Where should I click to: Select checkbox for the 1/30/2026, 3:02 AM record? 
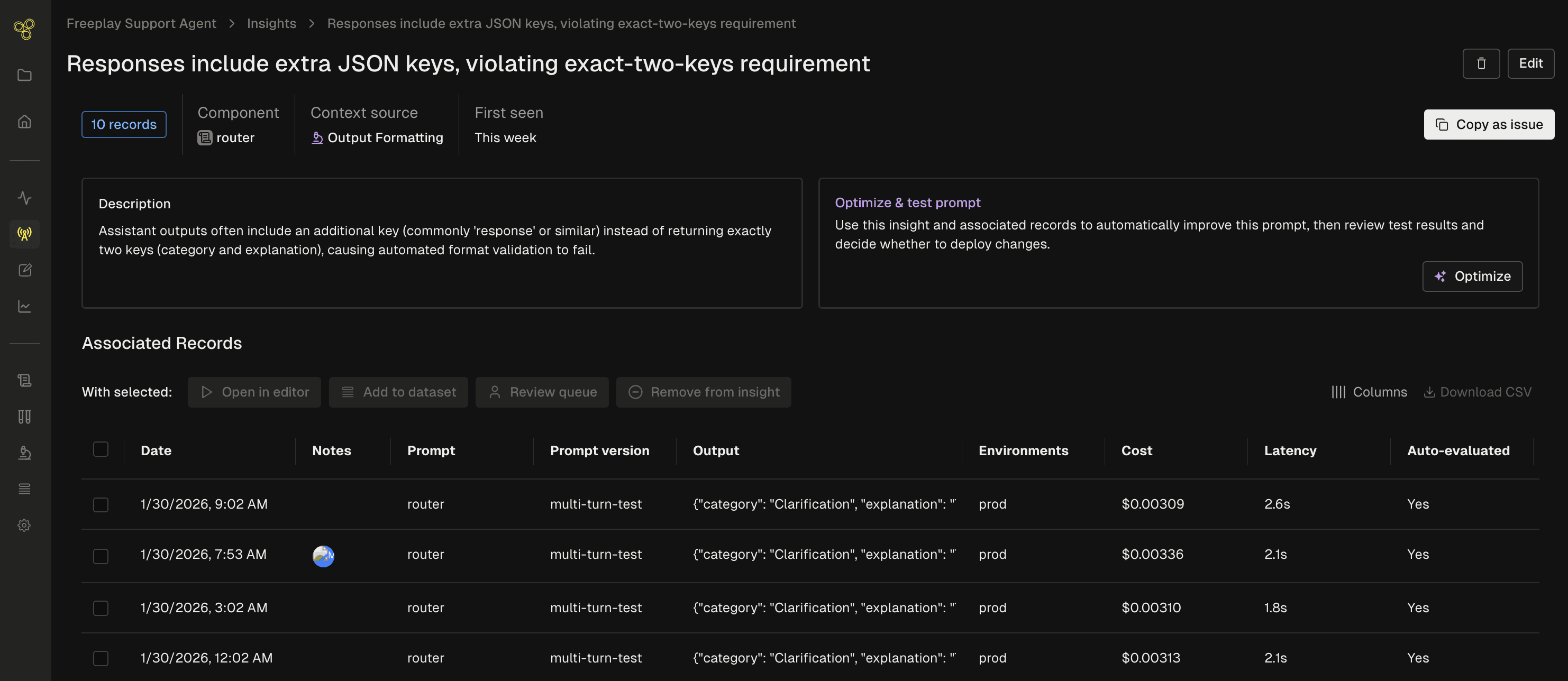(101, 608)
